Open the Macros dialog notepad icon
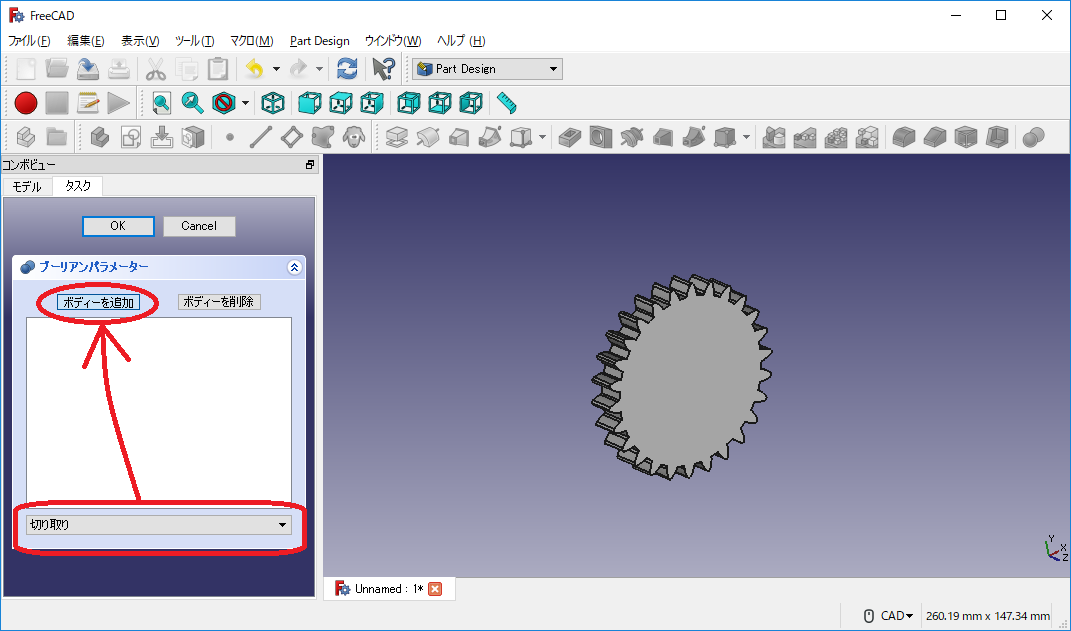Viewport: 1071px width, 631px height. pyautogui.click(x=87, y=103)
